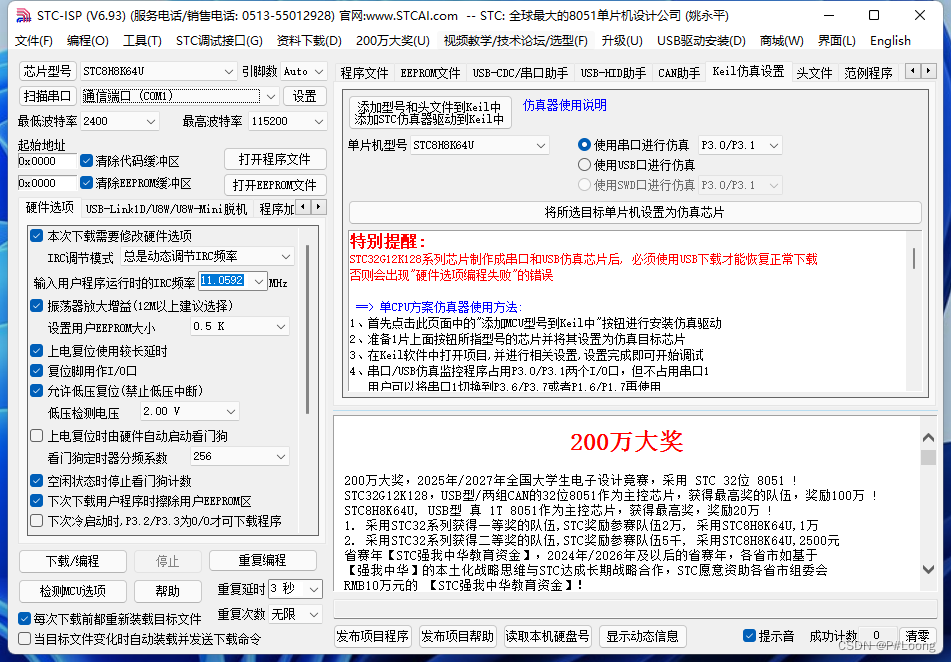Click up arrow of 200万大奖 text scrollbar
Image resolution: width=951 pixels, height=662 pixels.
928,437
